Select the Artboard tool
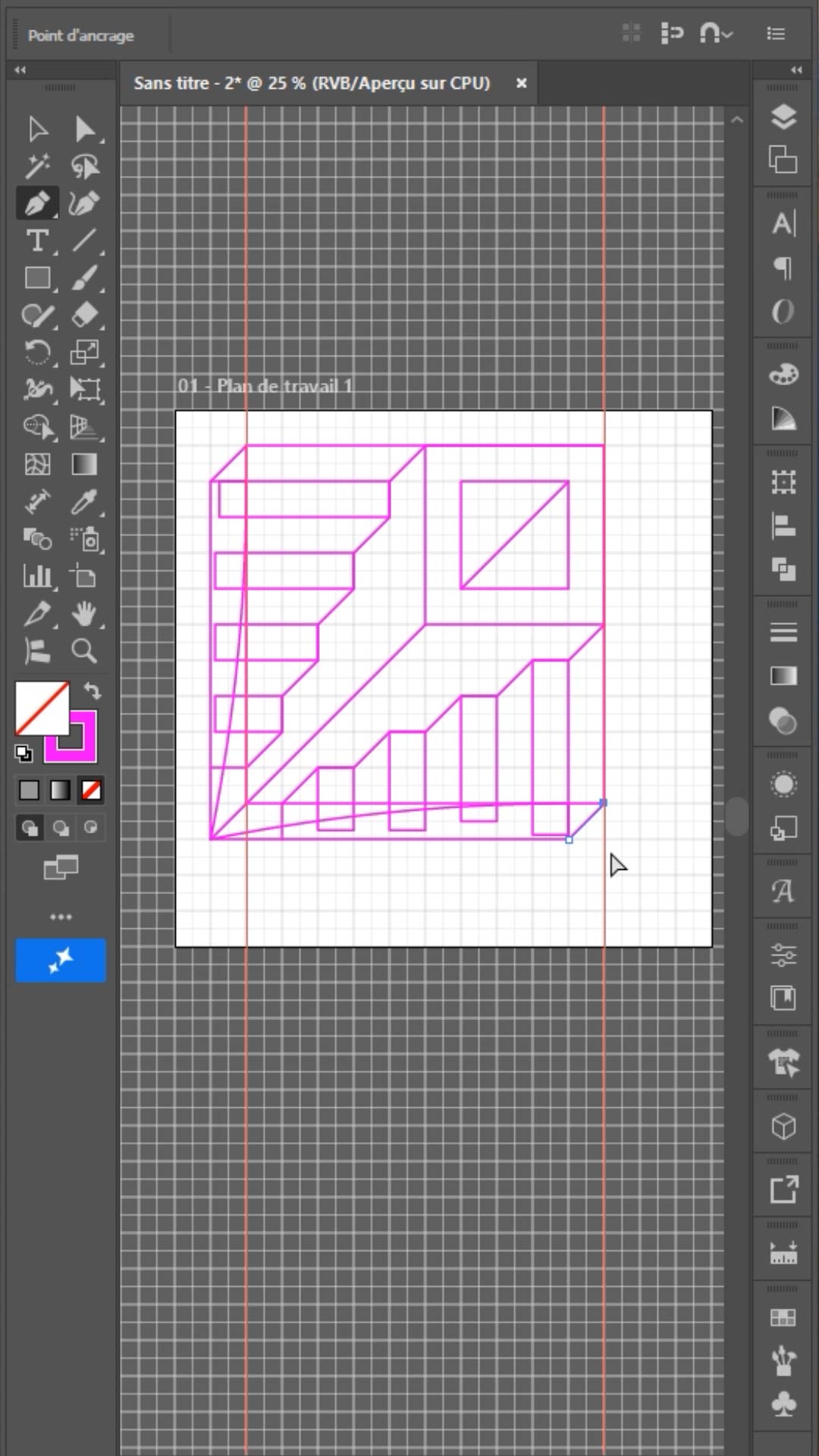The image size is (819, 1456). 84,576
